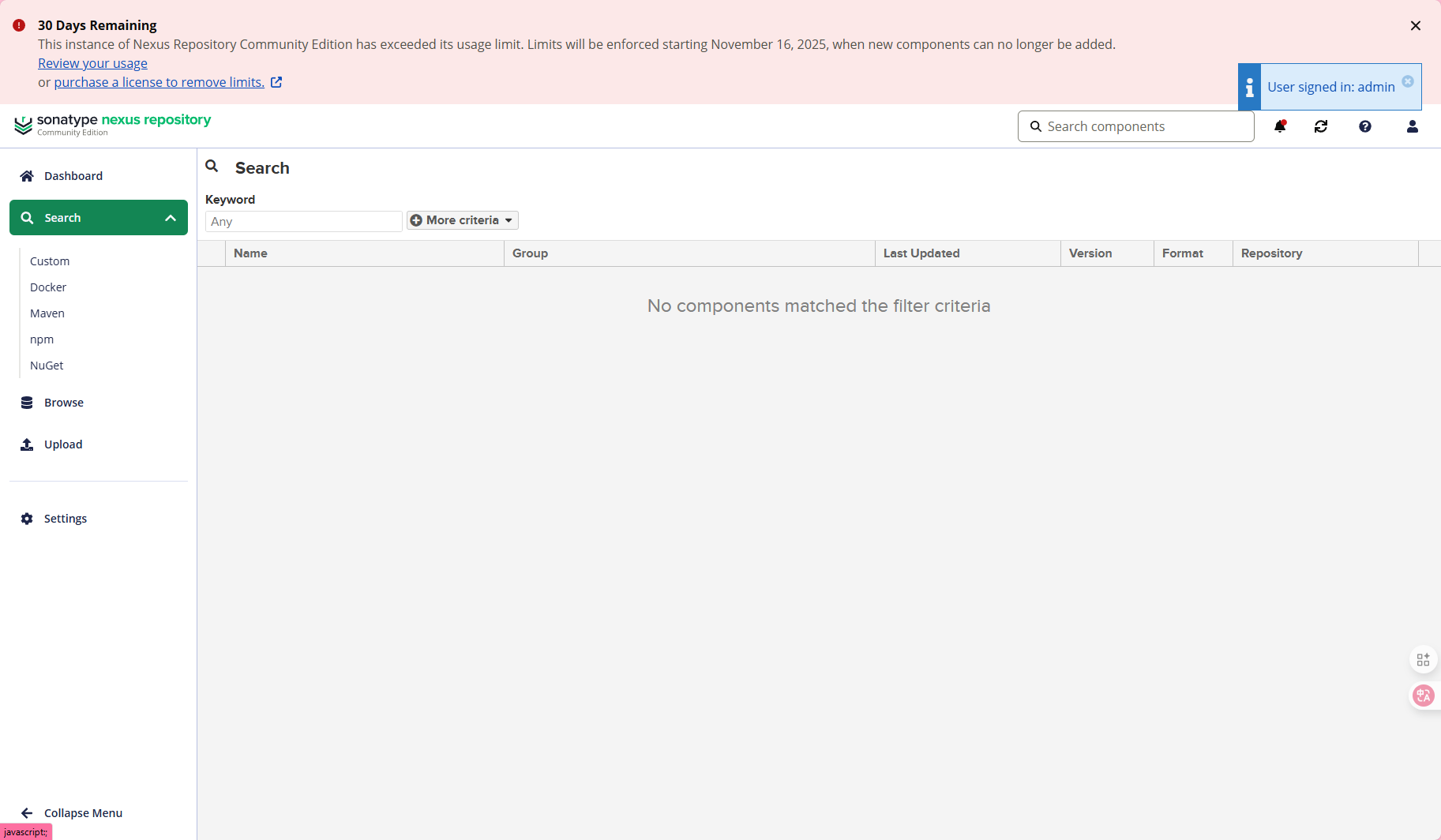The image size is (1441, 840).
Task: Open the notifications bell icon
Action: [1280, 126]
